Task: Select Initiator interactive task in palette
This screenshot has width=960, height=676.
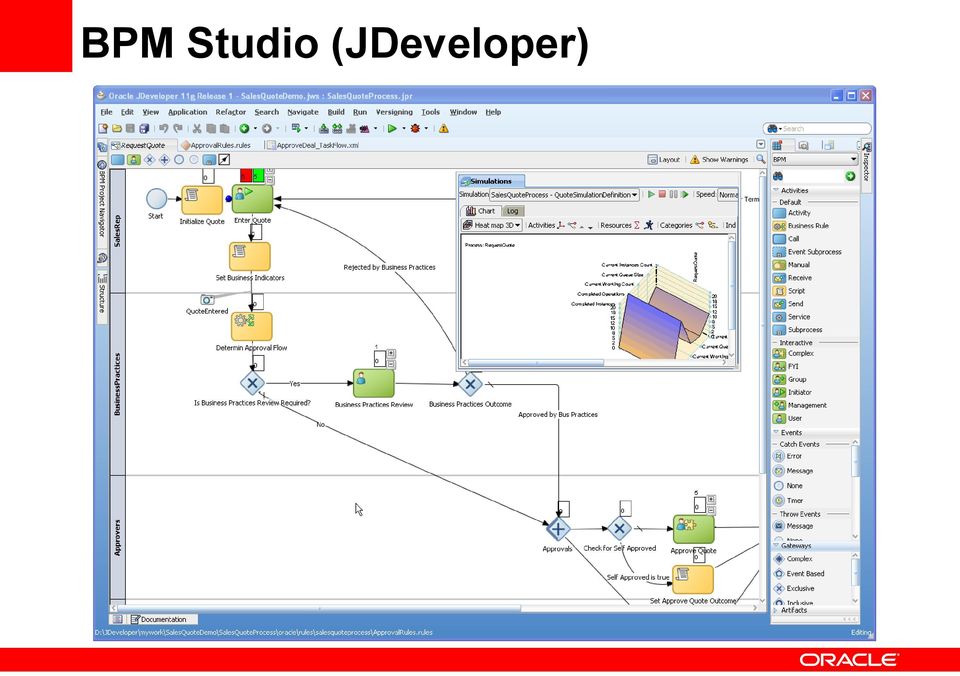Action: tap(792, 392)
